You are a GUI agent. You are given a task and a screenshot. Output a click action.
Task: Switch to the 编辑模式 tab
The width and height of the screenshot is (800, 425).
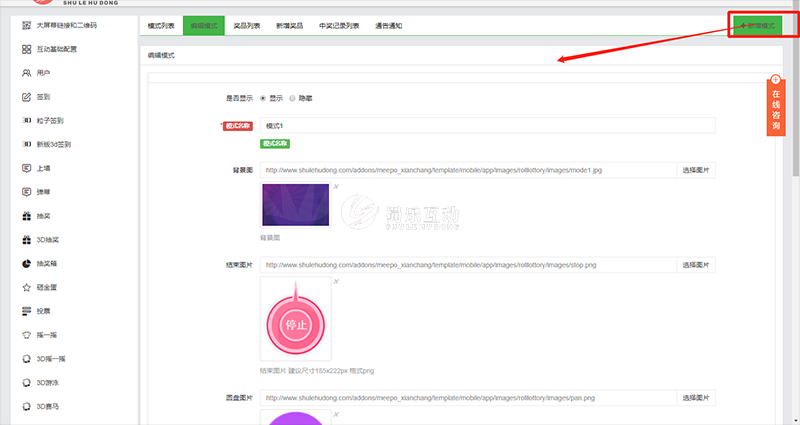click(204, 26)
